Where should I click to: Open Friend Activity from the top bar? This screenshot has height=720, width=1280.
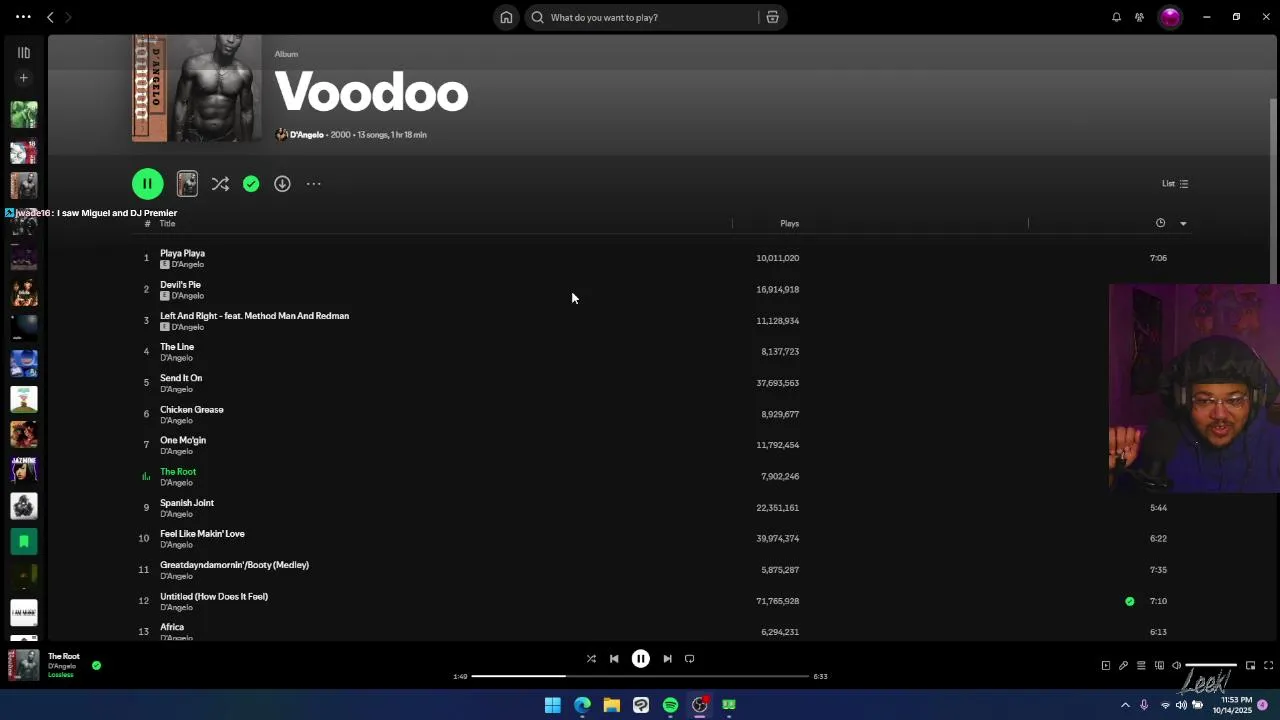coord(1139,17)
